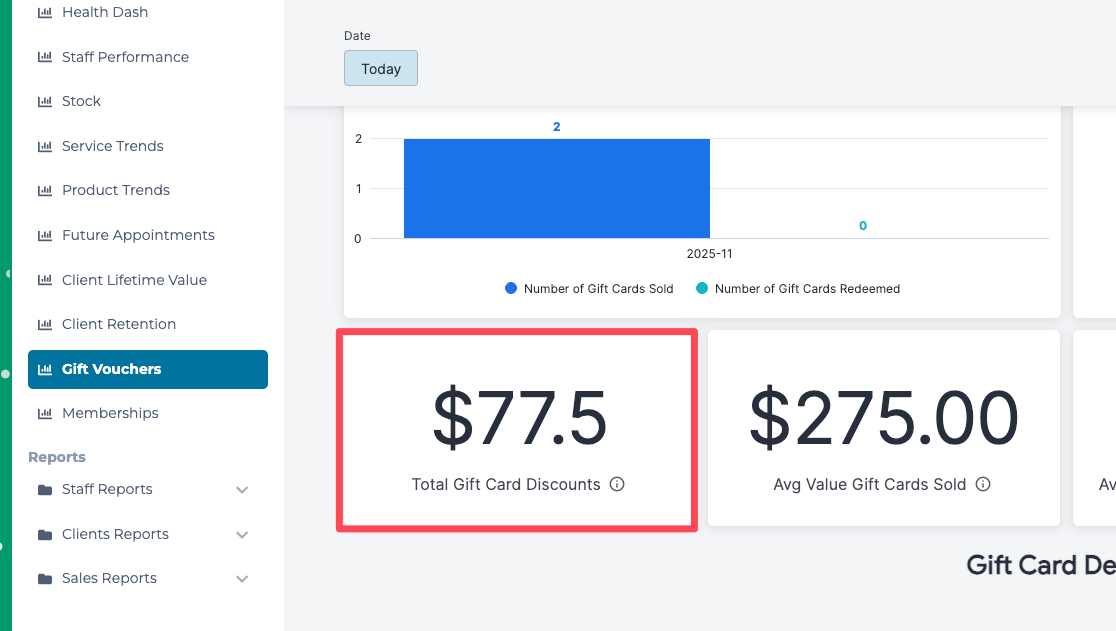This screenshot has height=631, width=1116.
Task: Go to Client Lifetime Value
Action: click(134, 280)
